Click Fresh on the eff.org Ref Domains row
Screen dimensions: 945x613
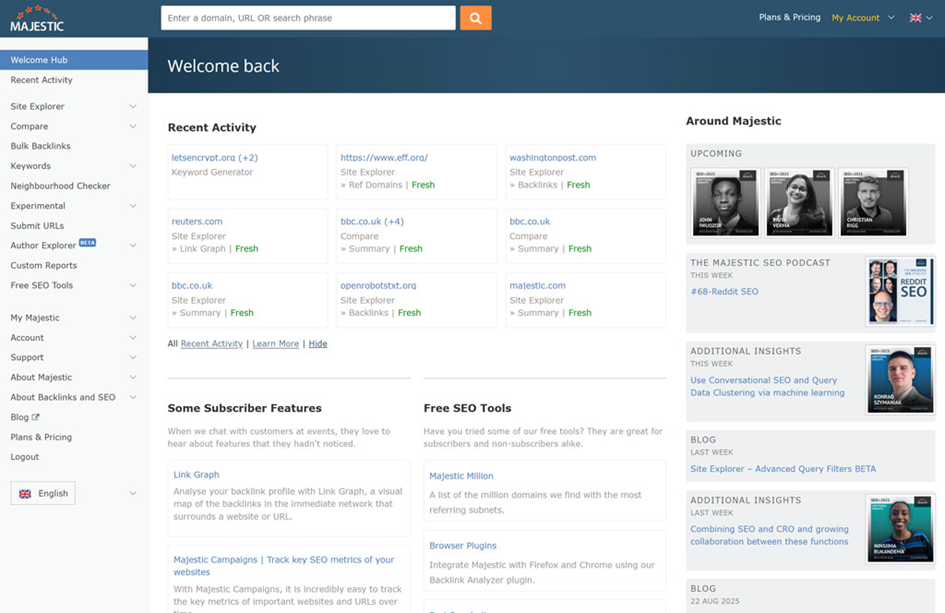[423, 185]
